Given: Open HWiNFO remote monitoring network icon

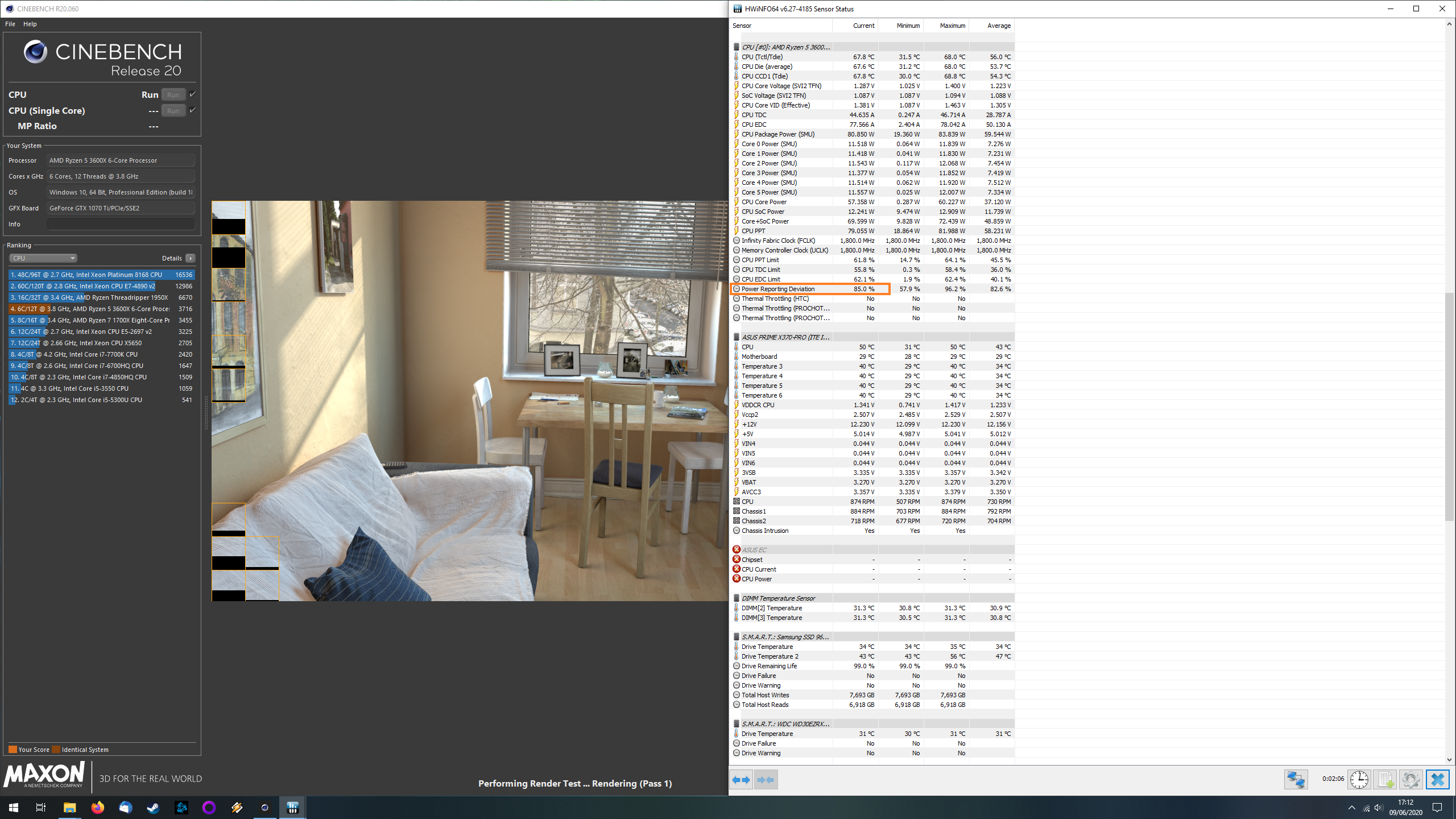Looking at the screenshot, I should click(1296, 779).
